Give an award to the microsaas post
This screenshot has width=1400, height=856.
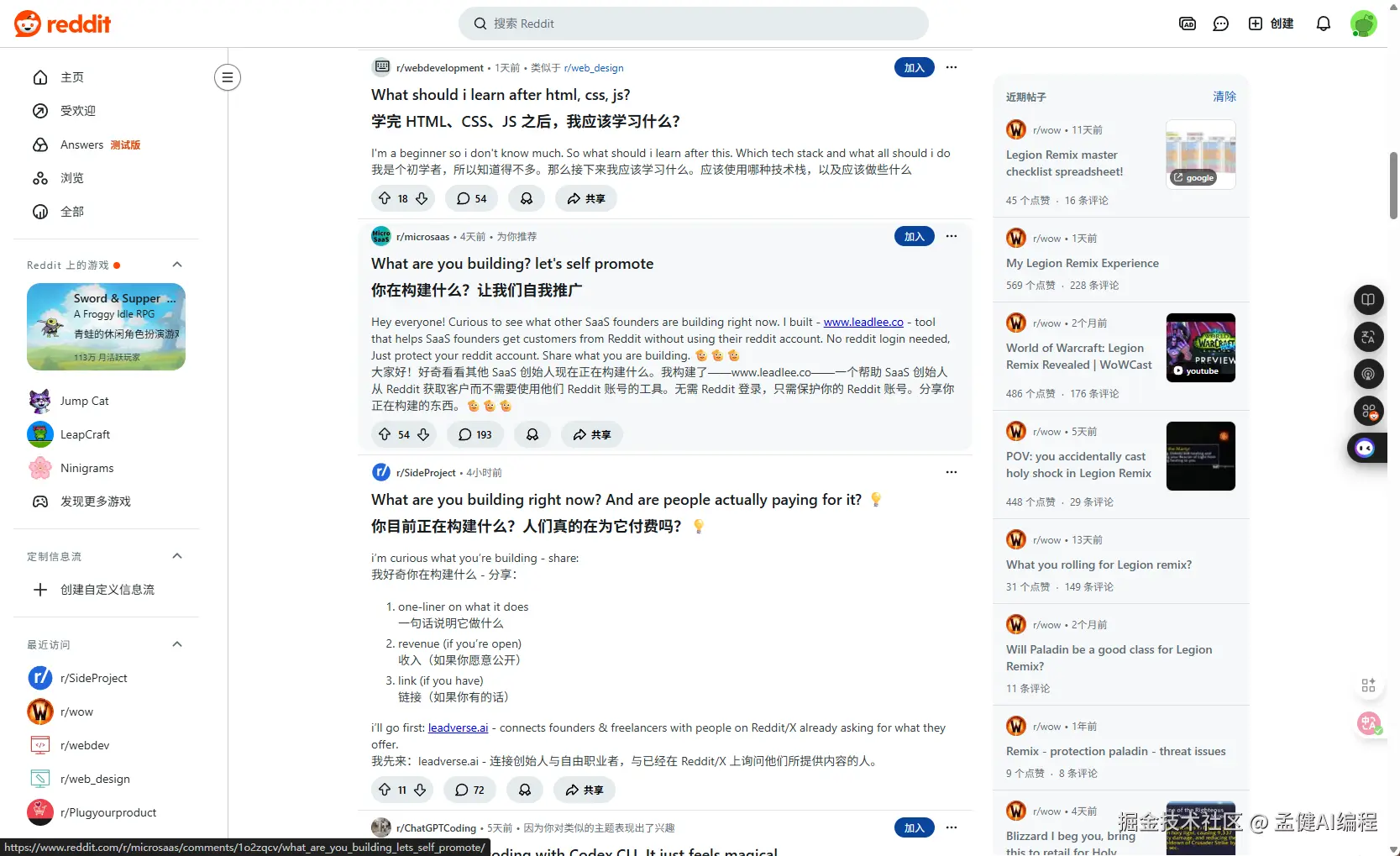(x=532, y=434)
